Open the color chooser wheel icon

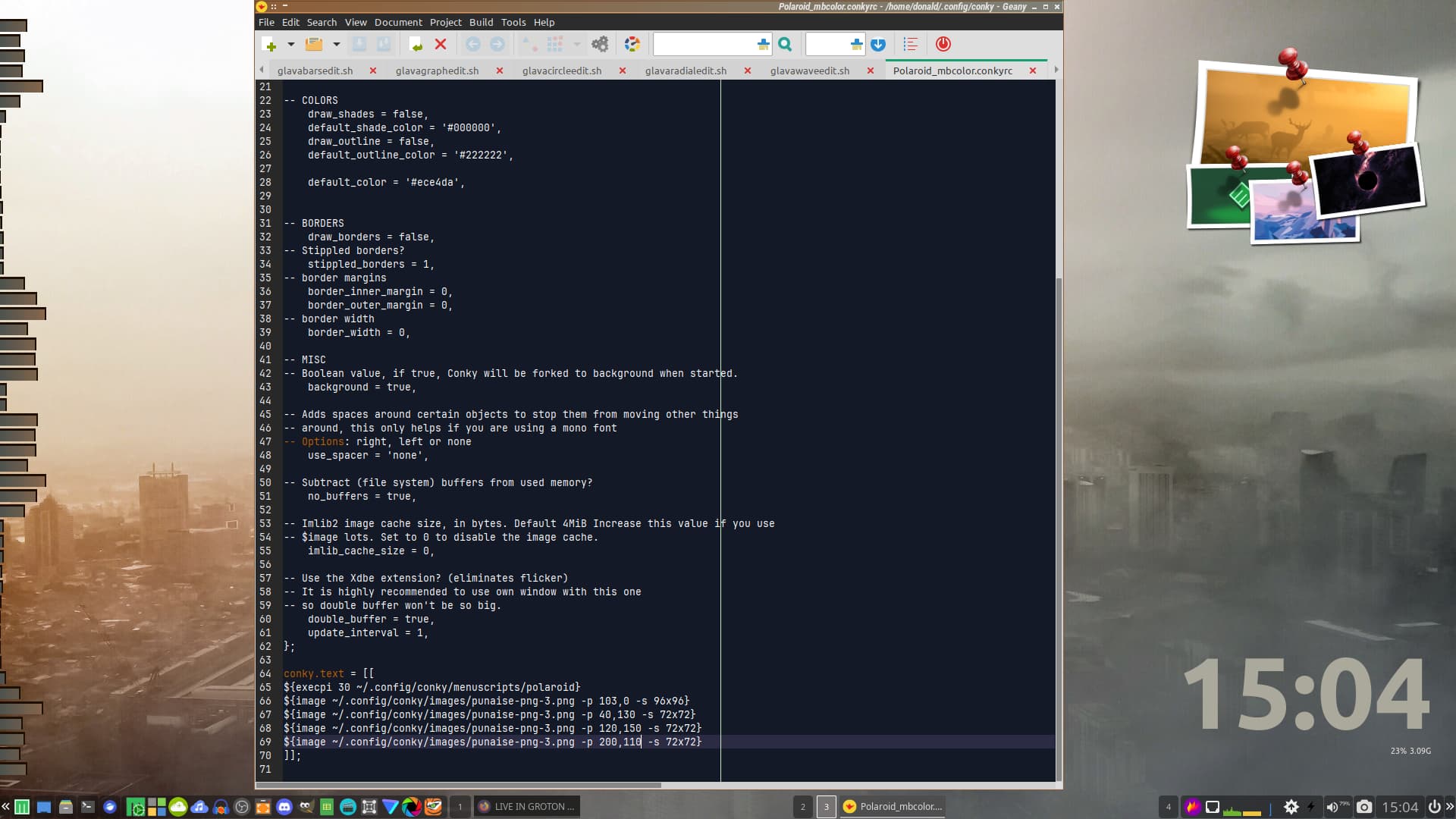pyautogui.click(x=632, y=45)
